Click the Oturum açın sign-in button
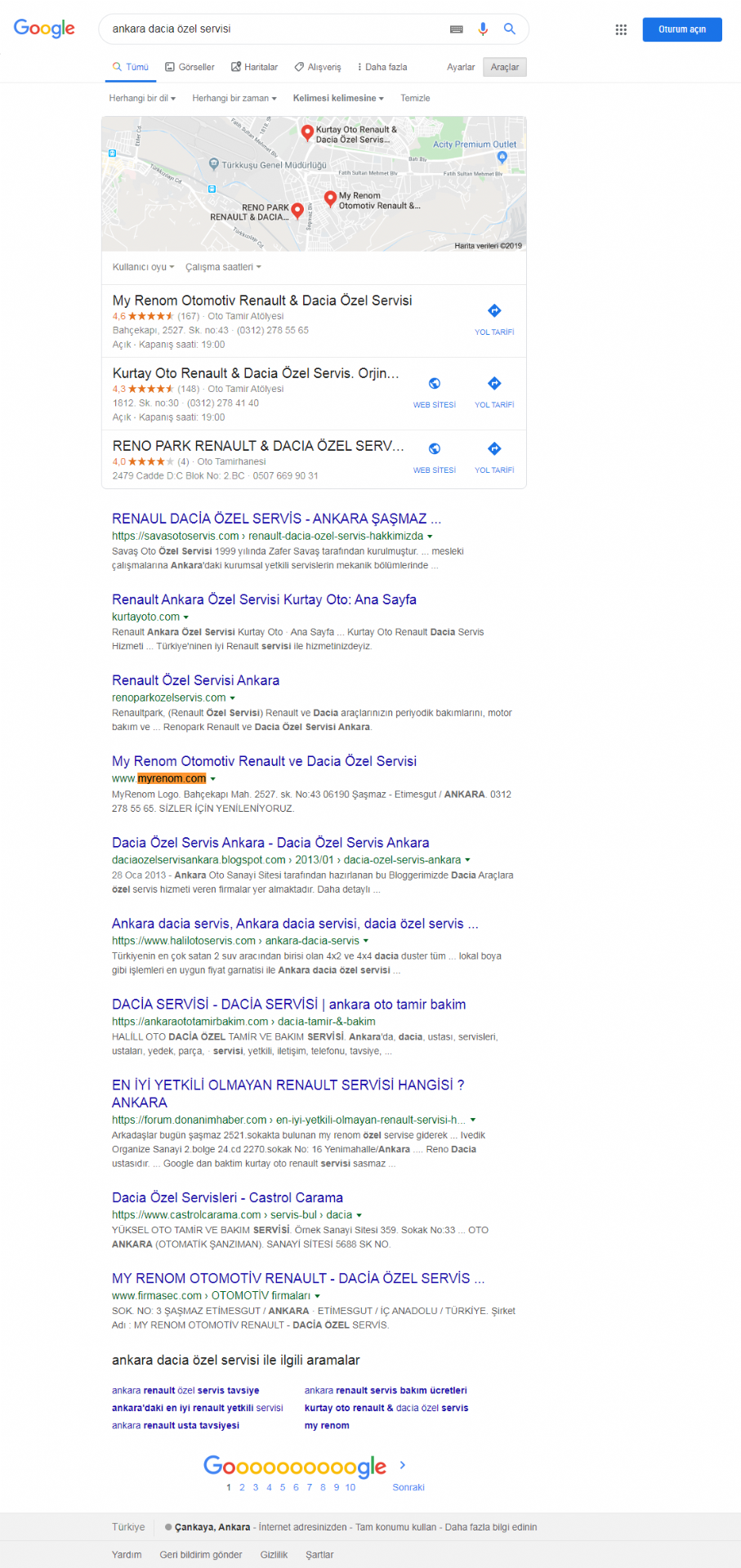The width and height of the screenshot is (741, 1568). point(682,29)
